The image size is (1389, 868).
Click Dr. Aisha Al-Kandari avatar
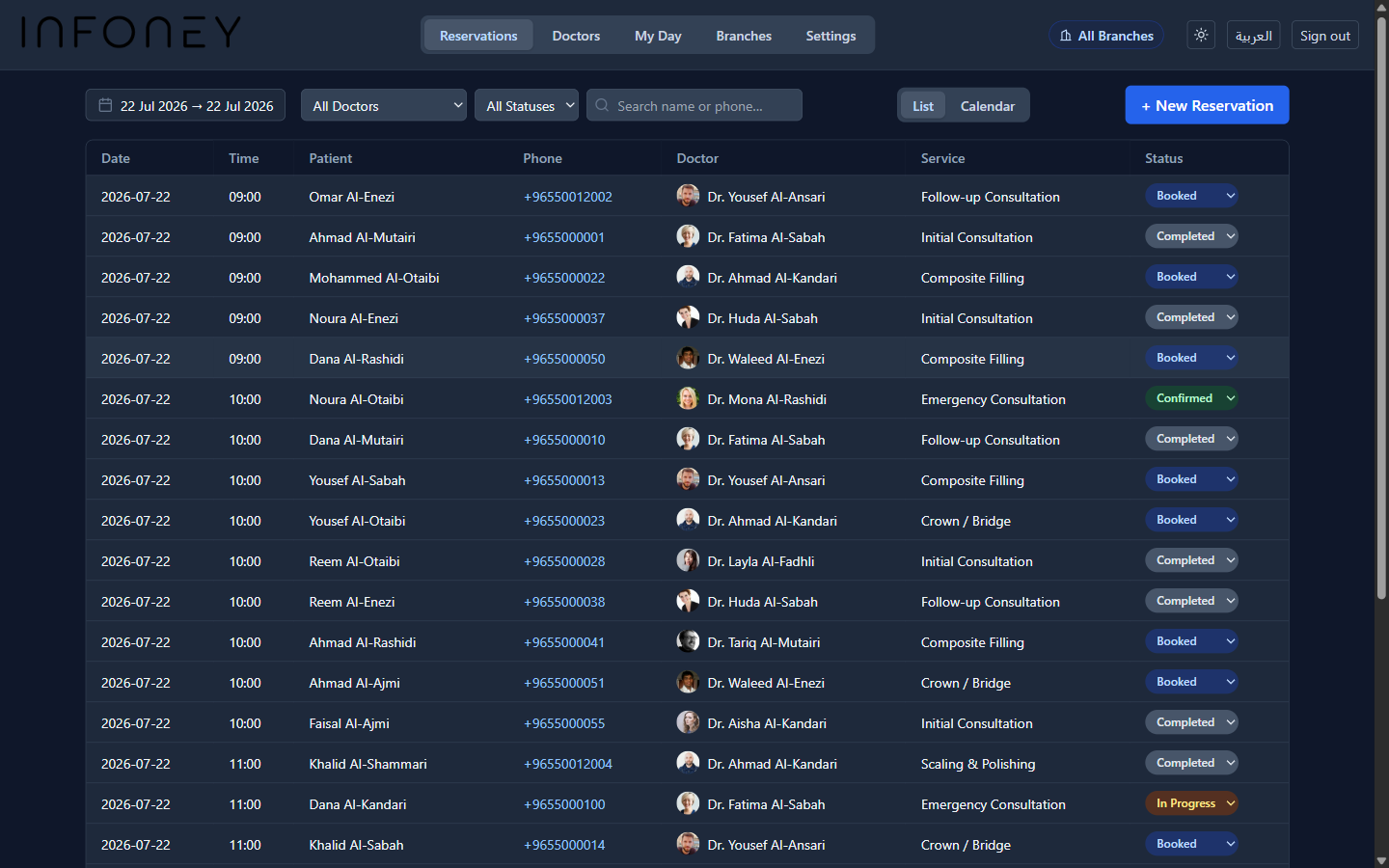tap(688, 722)
